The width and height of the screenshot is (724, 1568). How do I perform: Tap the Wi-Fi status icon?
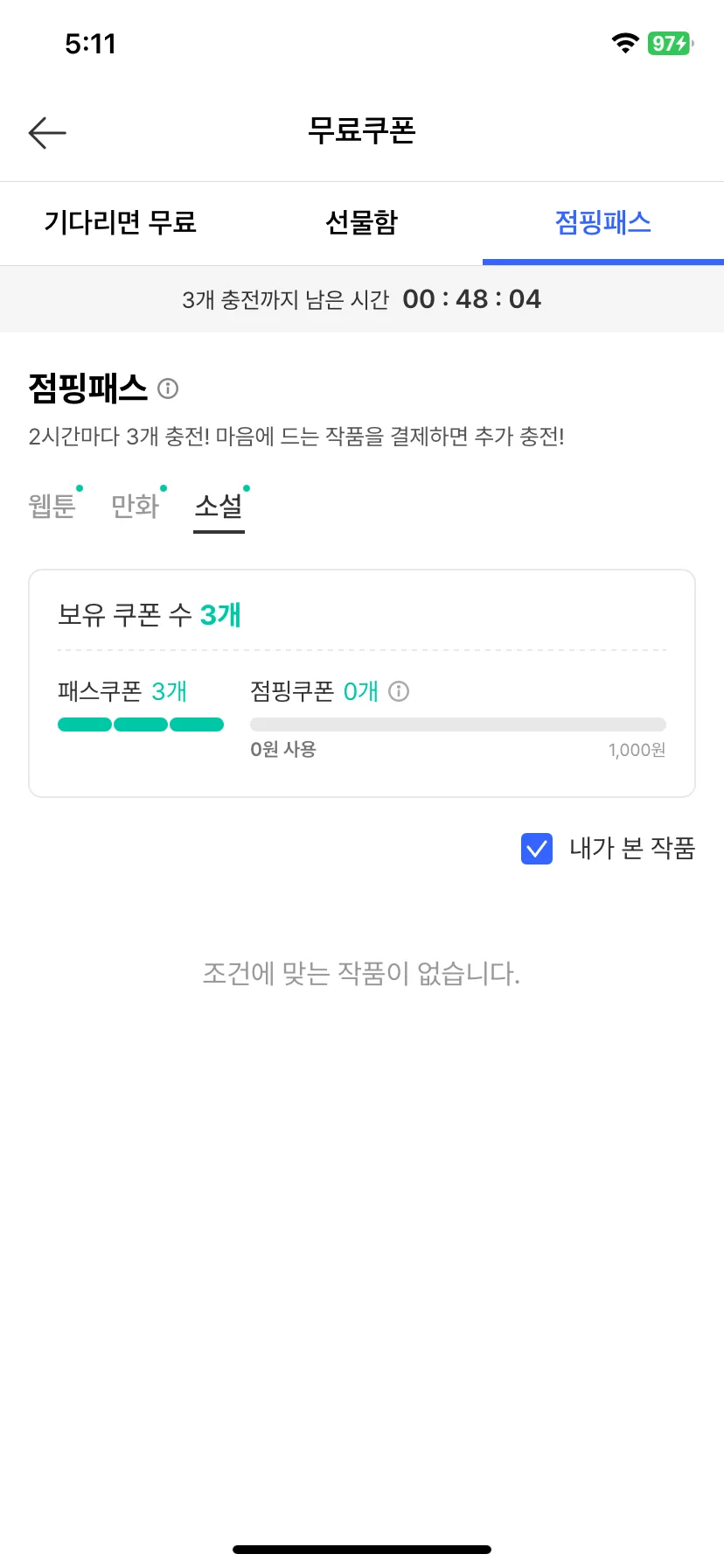[x=625, y=43]
